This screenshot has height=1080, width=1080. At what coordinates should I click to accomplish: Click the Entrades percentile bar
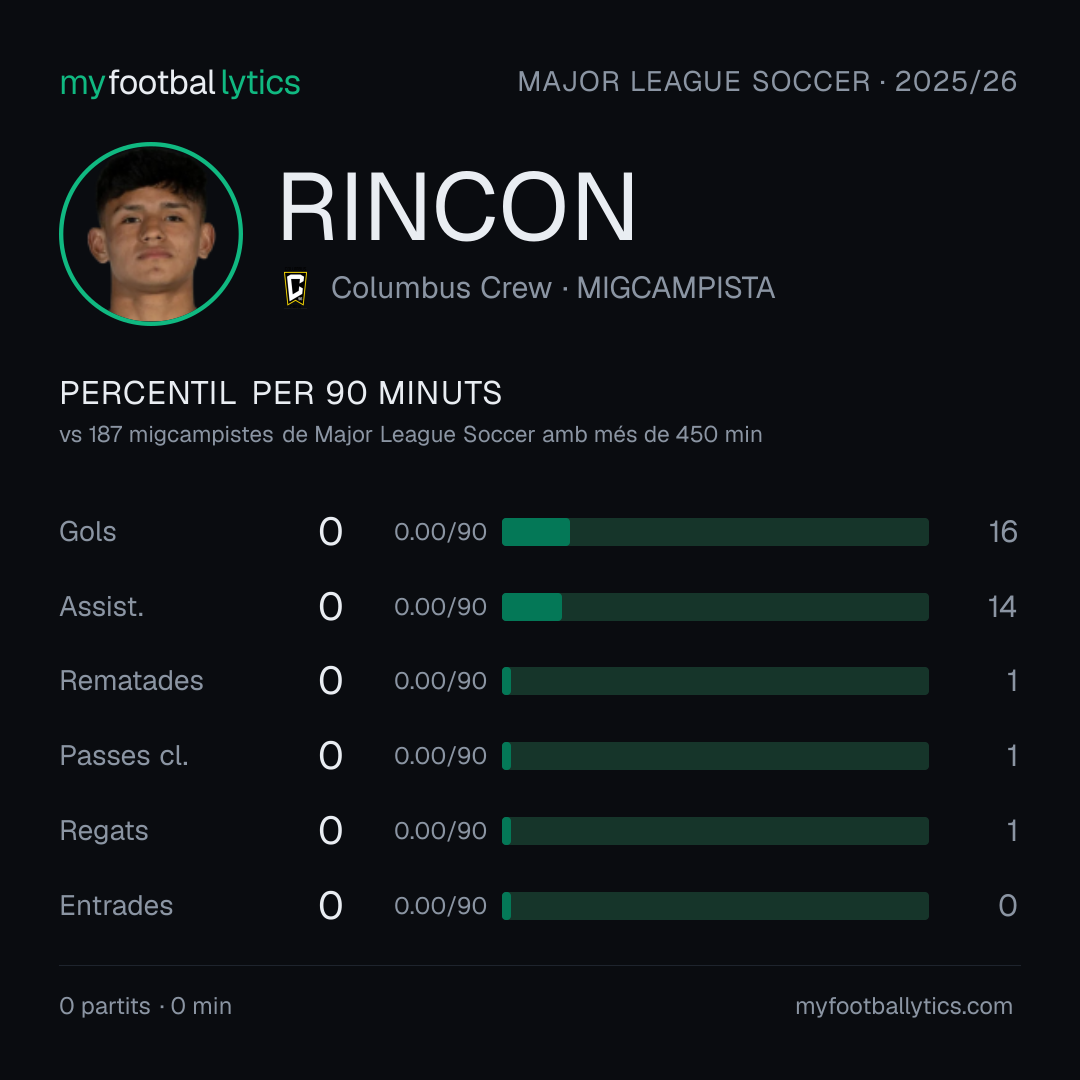click(x=715, y=906)
